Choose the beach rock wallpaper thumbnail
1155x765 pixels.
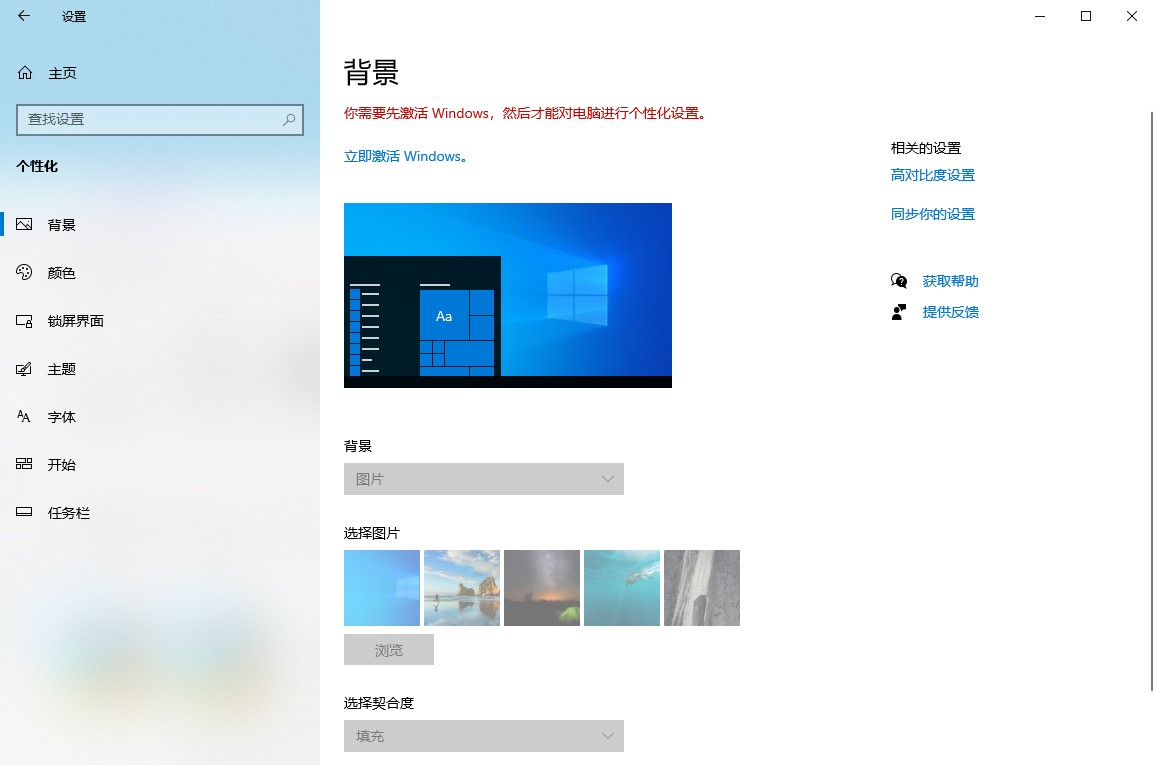tap(462, 588)
